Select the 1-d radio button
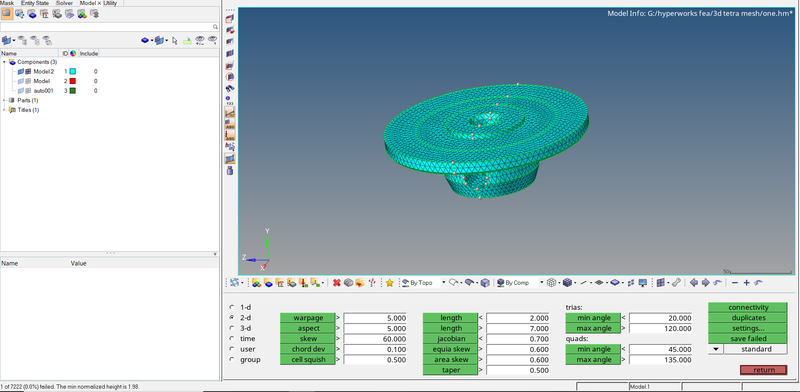800x392 pixels. 233,307
